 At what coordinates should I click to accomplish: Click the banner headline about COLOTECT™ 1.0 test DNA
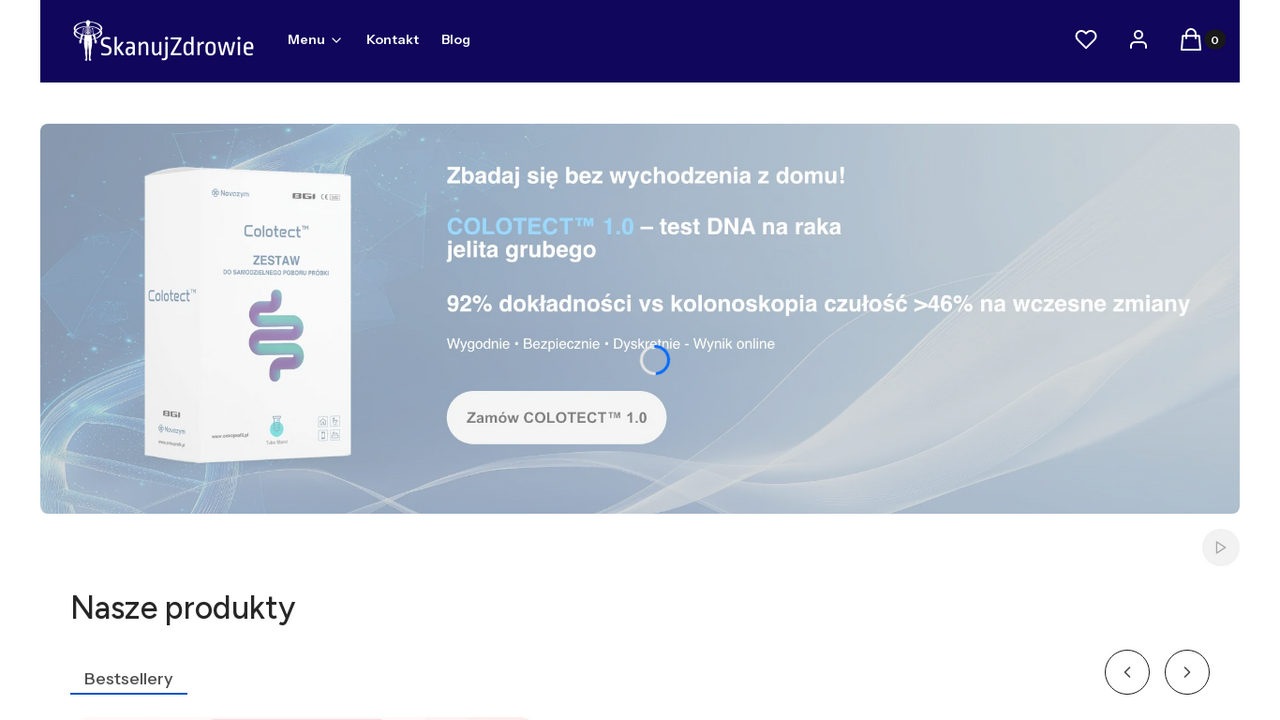click(644, 238)
